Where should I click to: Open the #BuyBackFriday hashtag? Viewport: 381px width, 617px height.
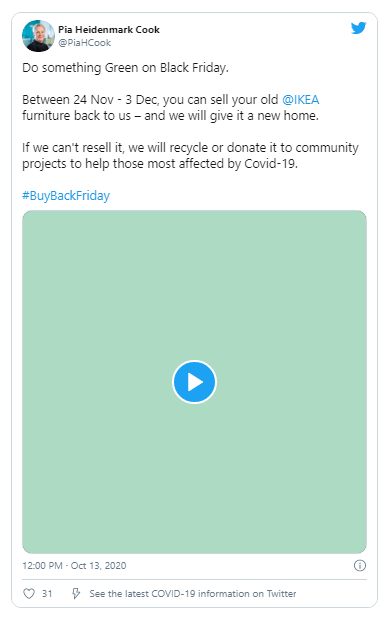(x=66, y=196)
